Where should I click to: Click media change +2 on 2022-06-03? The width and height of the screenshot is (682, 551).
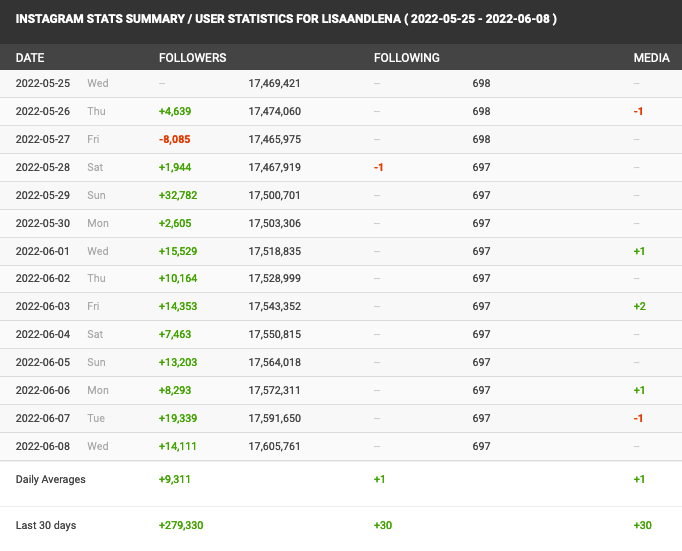(639, 306)
